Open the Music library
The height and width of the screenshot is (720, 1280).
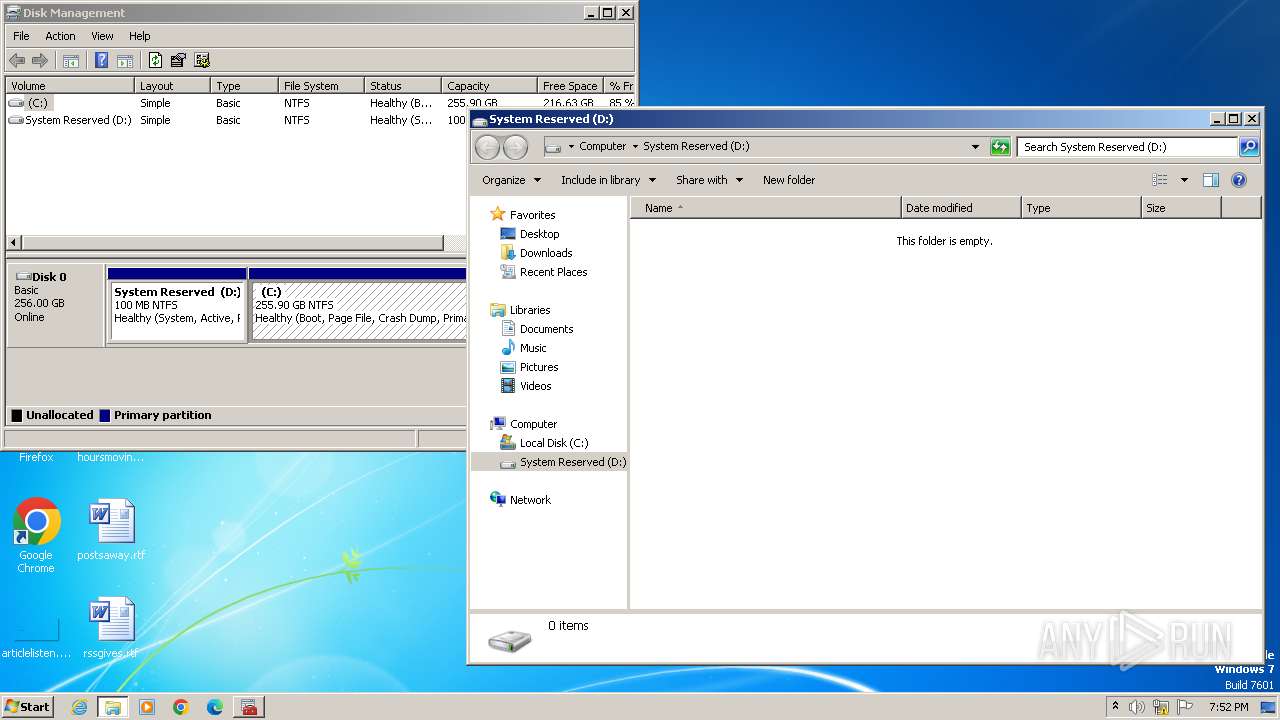tap(533, 348)
